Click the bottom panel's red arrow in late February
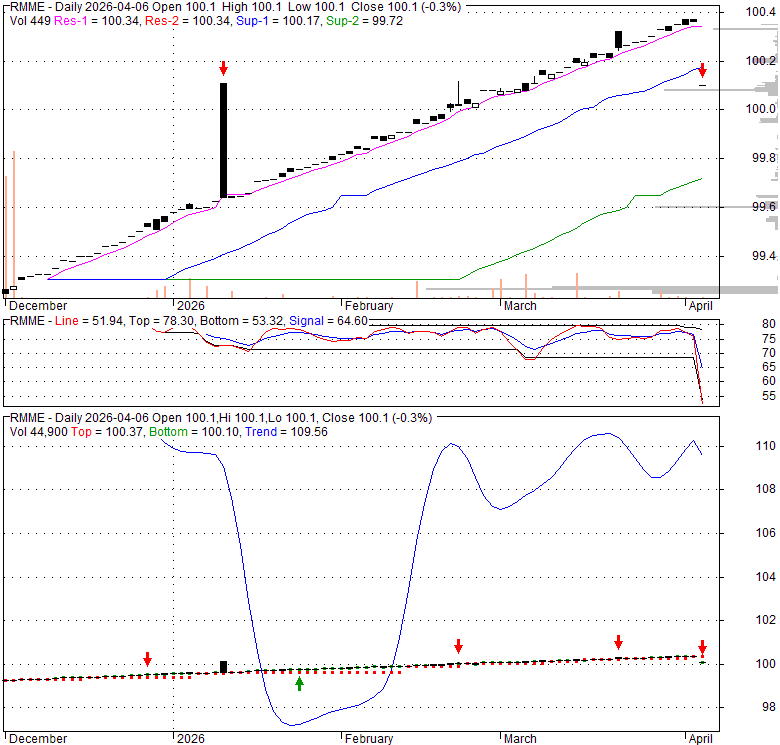Image resolution: width=780 pixels, height=745 pixels. [458, 646]
